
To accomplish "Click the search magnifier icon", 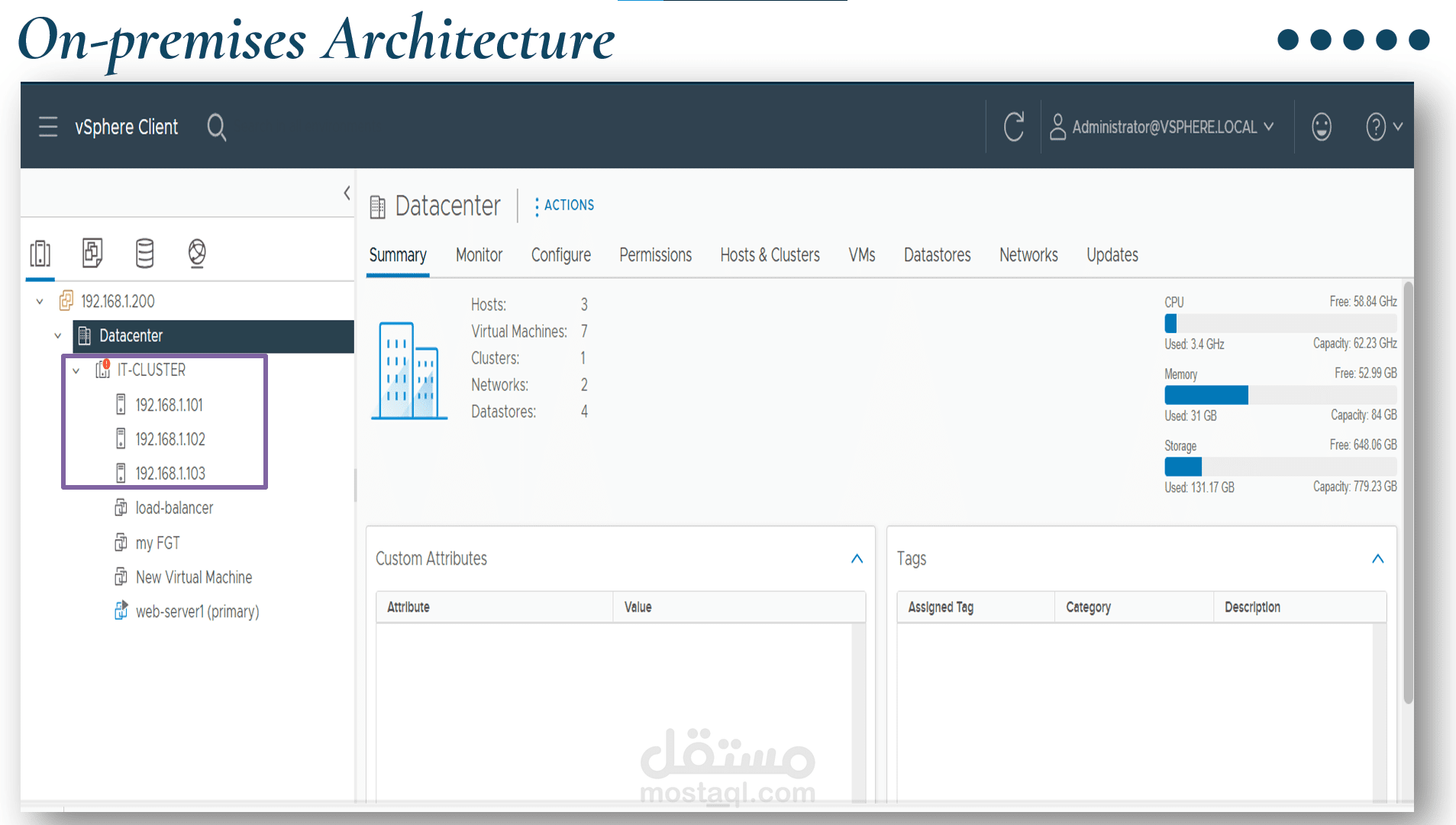I will (x=217, y=128).
